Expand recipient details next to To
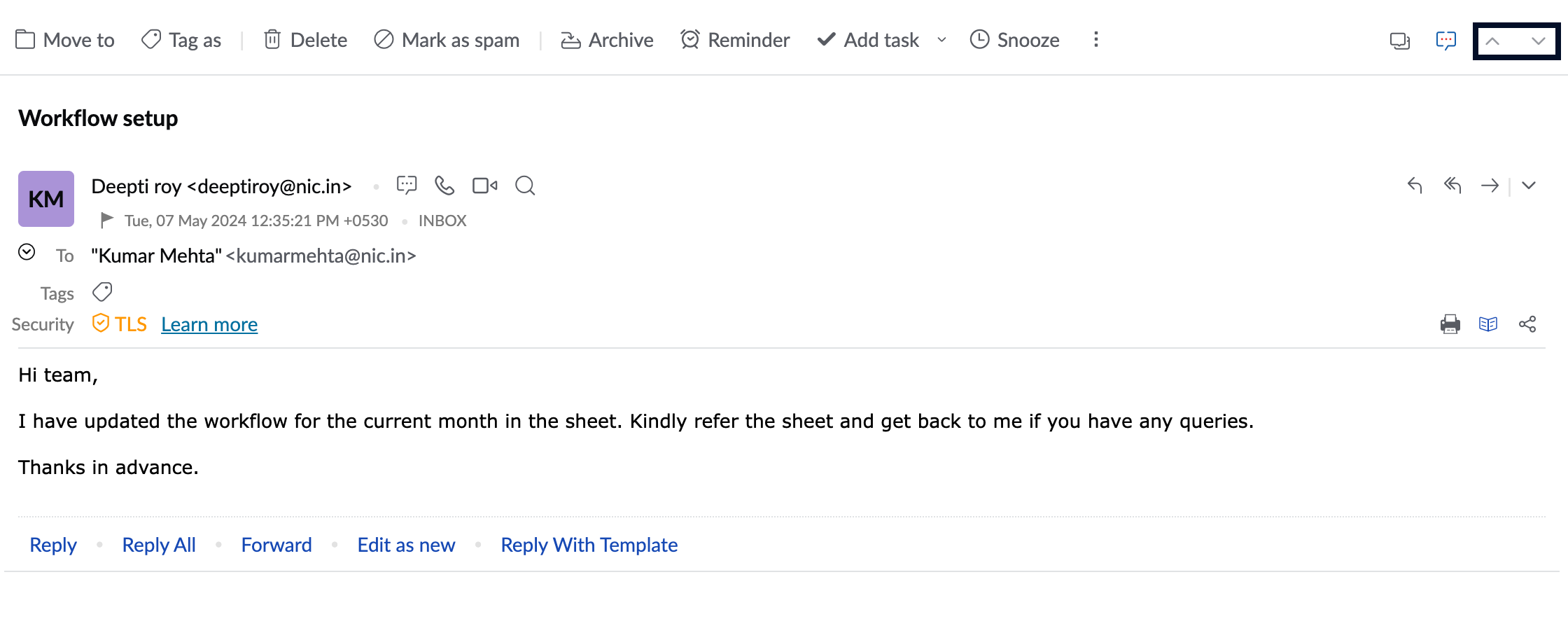This screenshot has width=1568, height=619. coord(27,252)
